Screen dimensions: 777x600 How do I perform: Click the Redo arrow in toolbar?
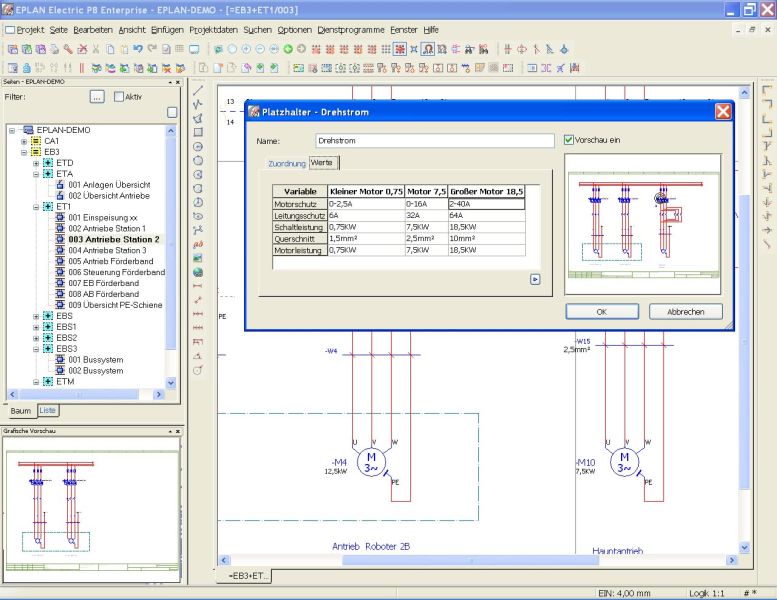(152, 49)
